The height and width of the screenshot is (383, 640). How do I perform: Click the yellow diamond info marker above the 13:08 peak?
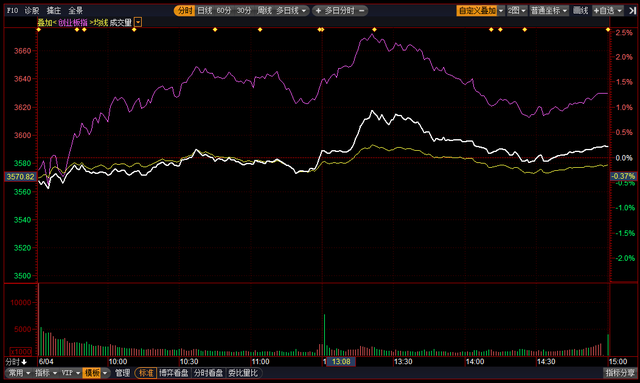coord(374,29)
